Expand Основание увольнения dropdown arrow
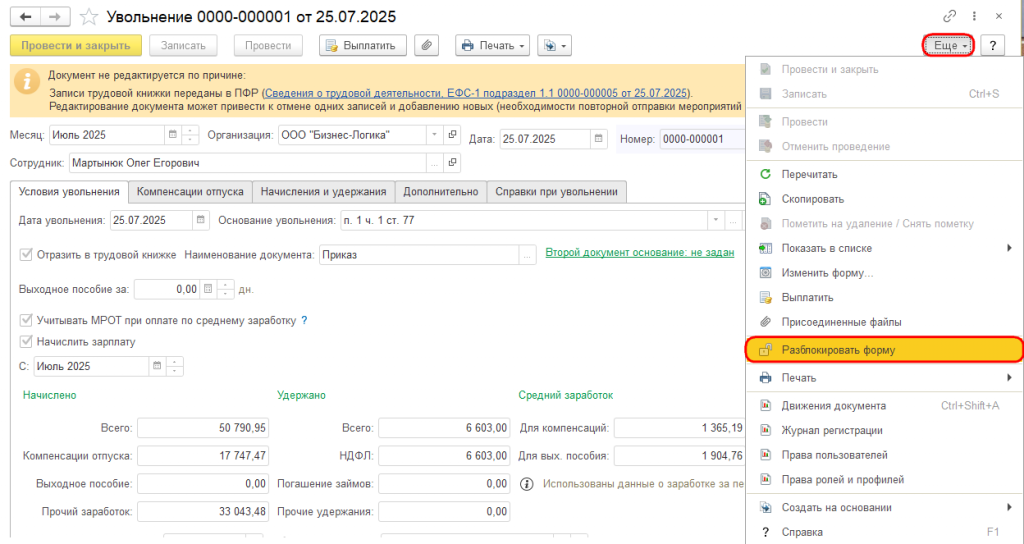 point(716,220)
